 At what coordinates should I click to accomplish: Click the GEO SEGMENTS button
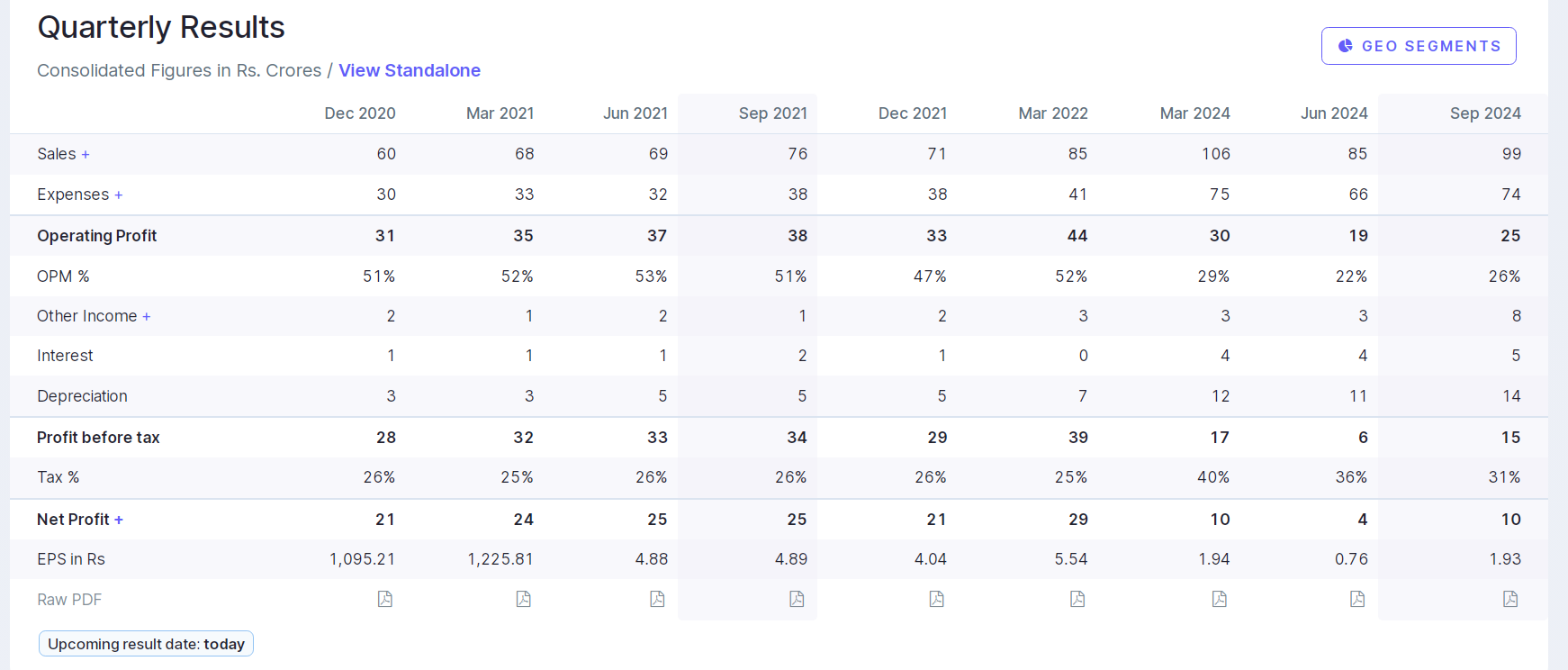pyautogui.click(x=1419, y=46)
